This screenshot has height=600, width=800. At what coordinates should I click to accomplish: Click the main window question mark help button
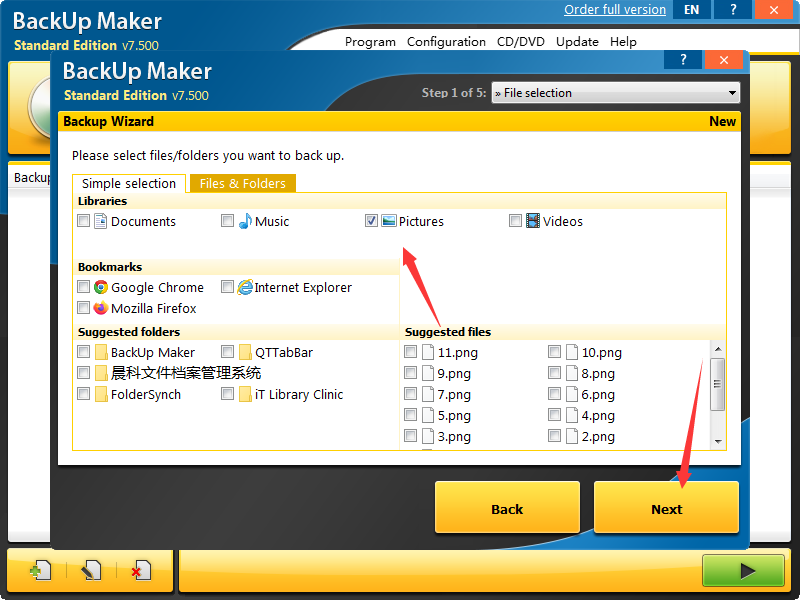click(733, 9)
